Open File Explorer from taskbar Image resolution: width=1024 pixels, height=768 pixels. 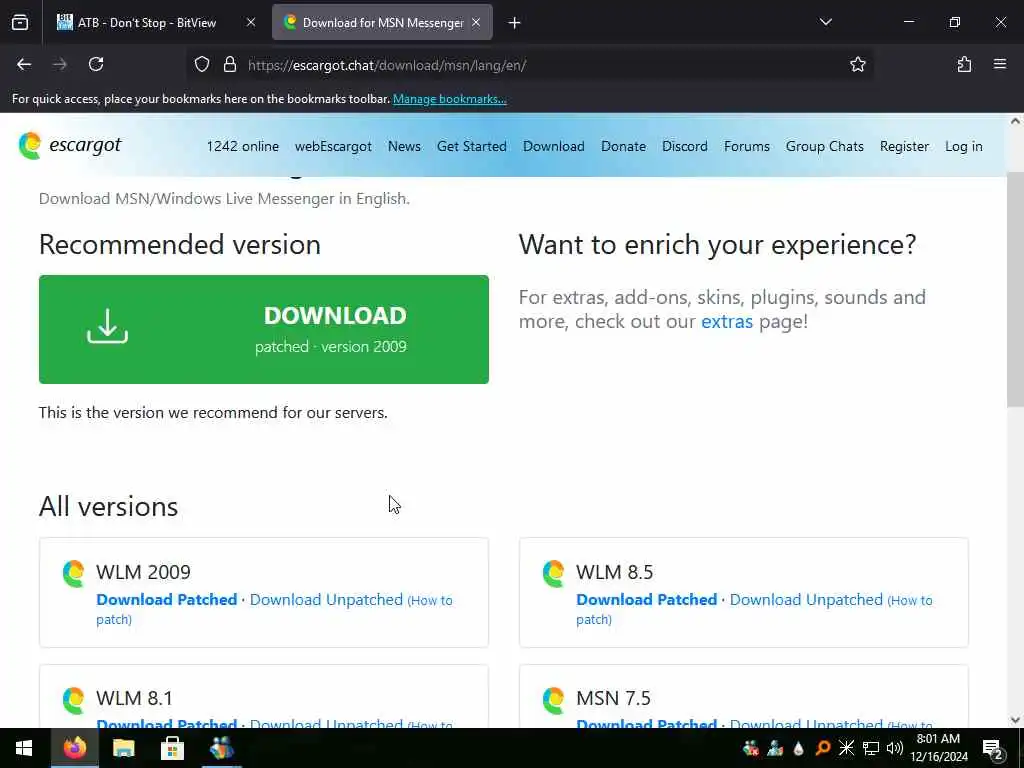(x=123, y=748)
